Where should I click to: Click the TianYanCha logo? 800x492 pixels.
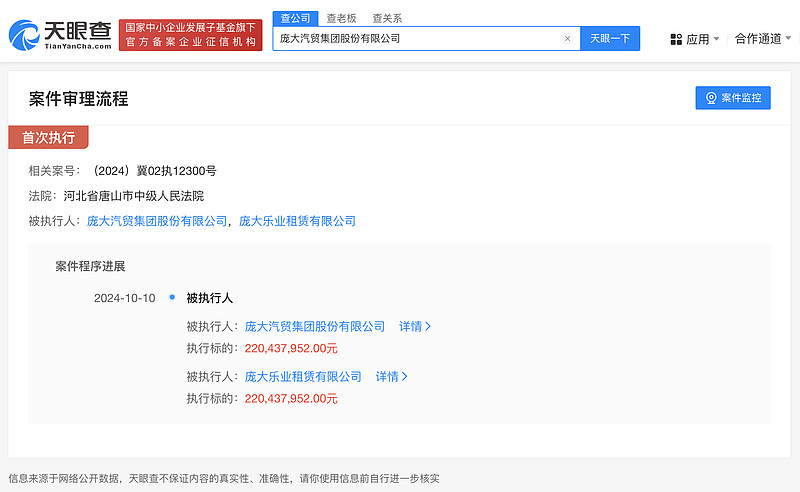(60, 35)
